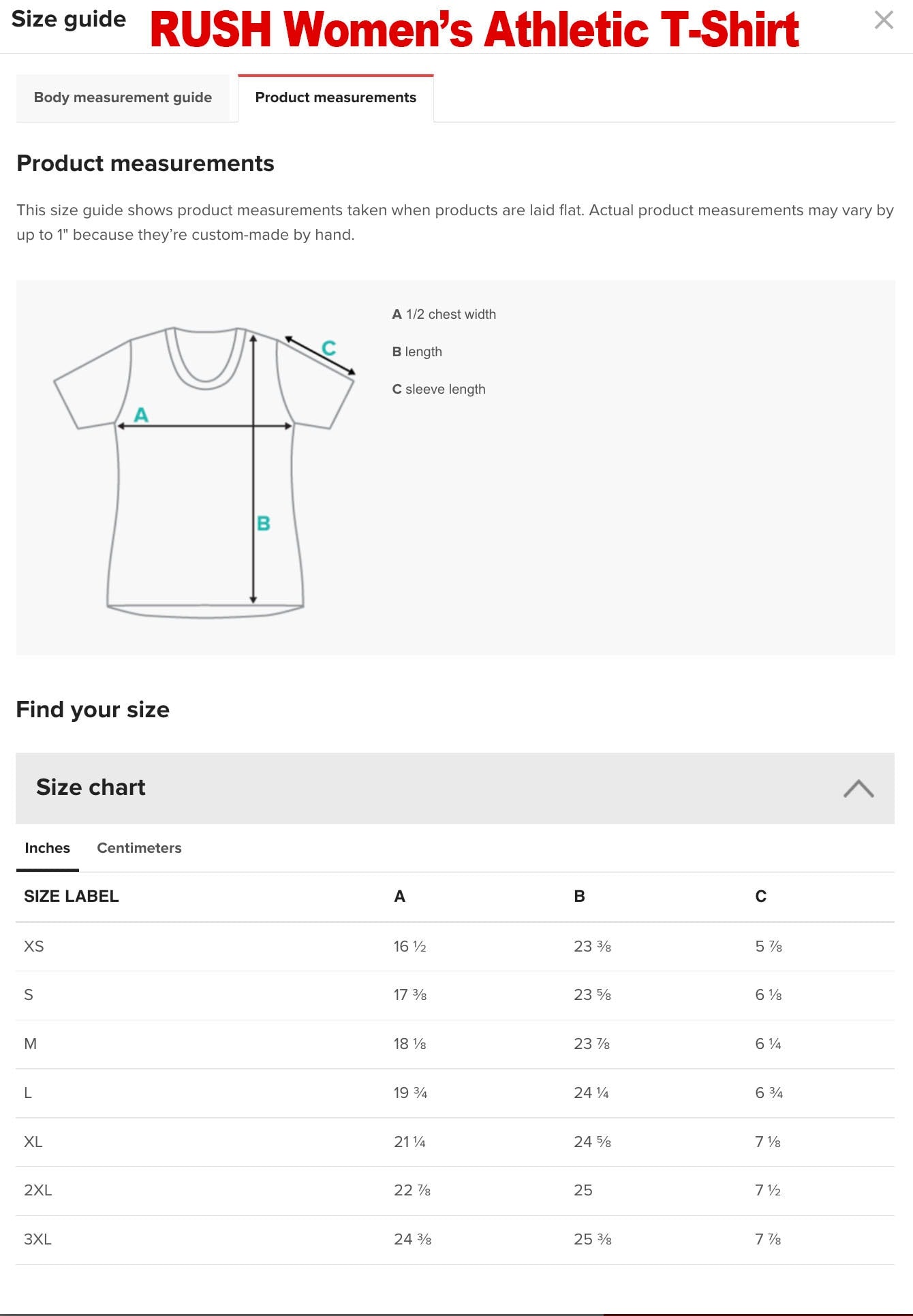This screenshot has height=1316, width=913.
Task: Close the size guide dialog
Action: point(884,20)
